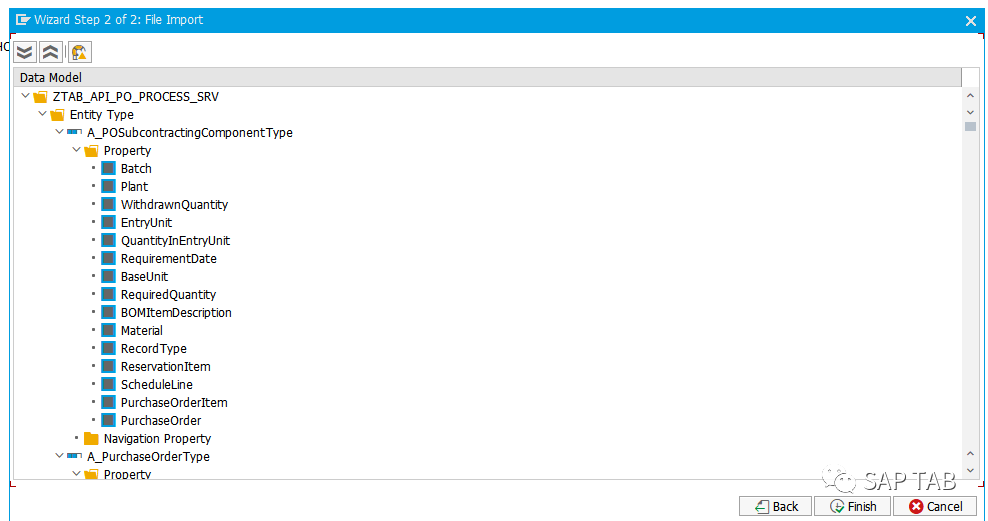Select the "WithdrawnQuantity" row text

[x=175, y=204]
